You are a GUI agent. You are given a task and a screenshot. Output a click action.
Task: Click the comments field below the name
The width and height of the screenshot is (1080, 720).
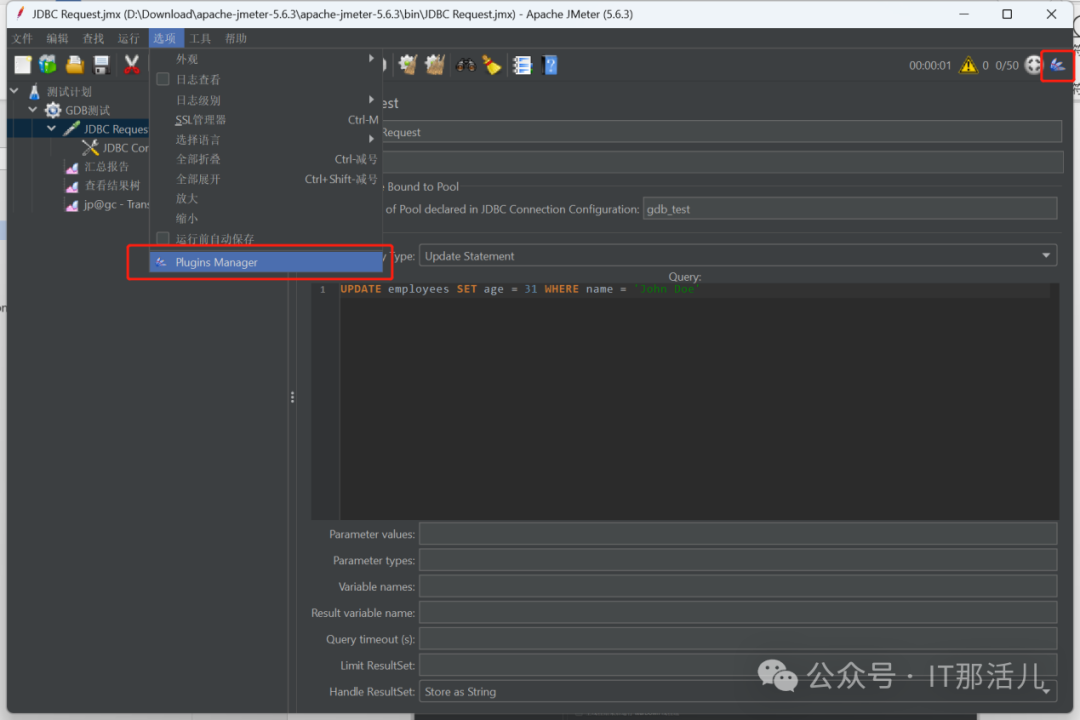[x=722, y=162]
